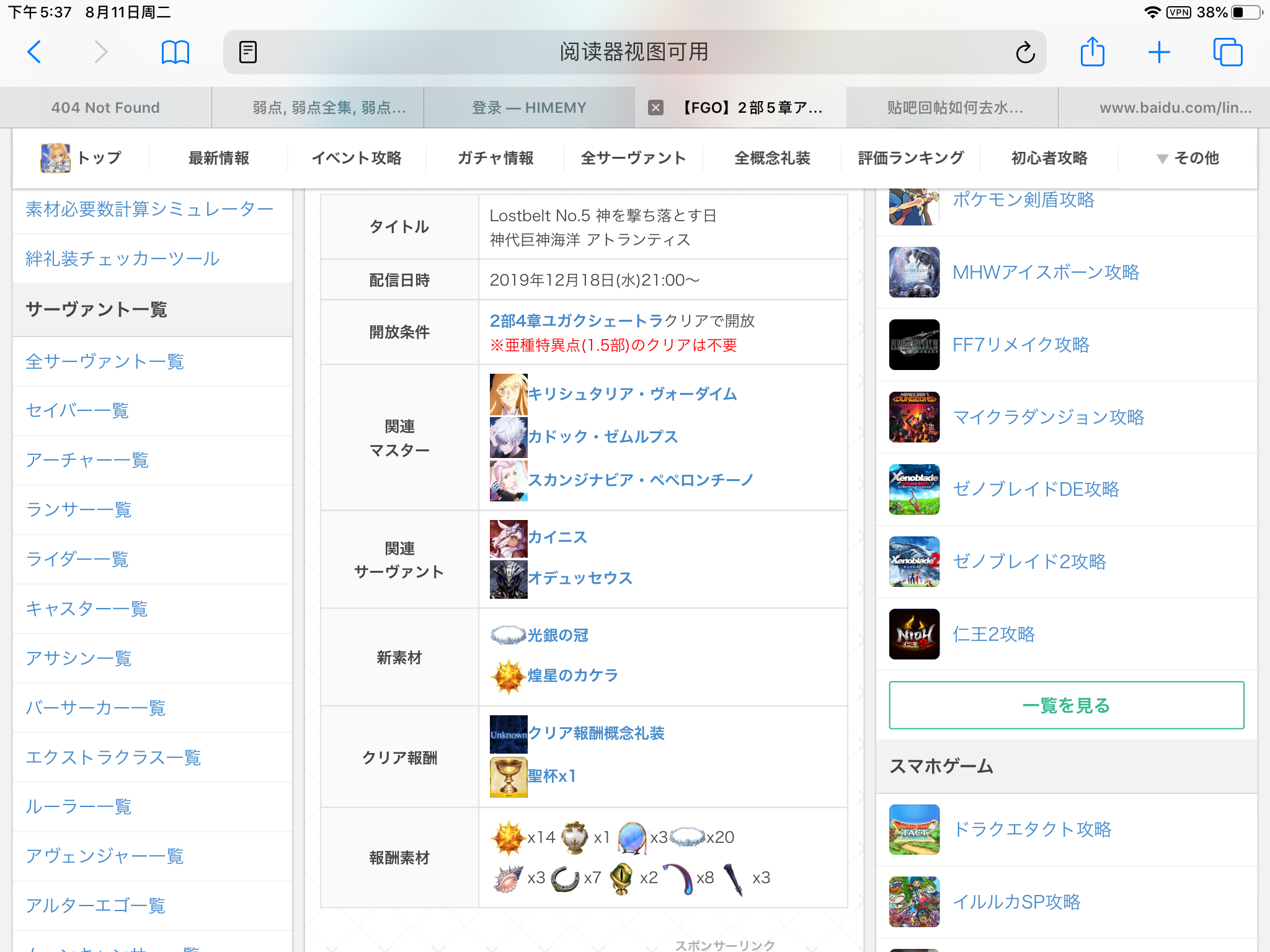Open 全サーヴァント一覧 sidebar link
The width and height of the screenshot is (1270, 952).
coord(105,361)
